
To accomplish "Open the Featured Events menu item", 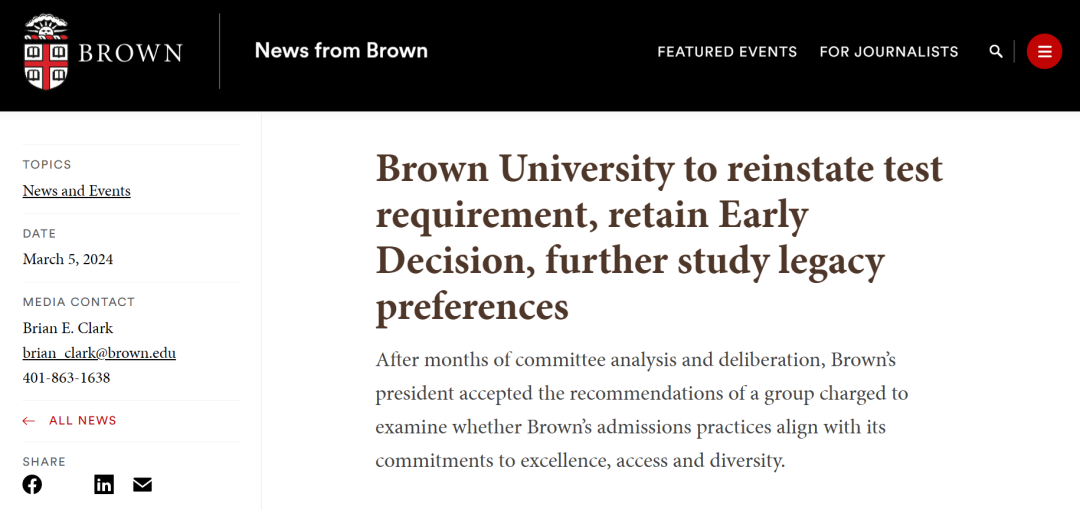I will [x=727, y=52].
